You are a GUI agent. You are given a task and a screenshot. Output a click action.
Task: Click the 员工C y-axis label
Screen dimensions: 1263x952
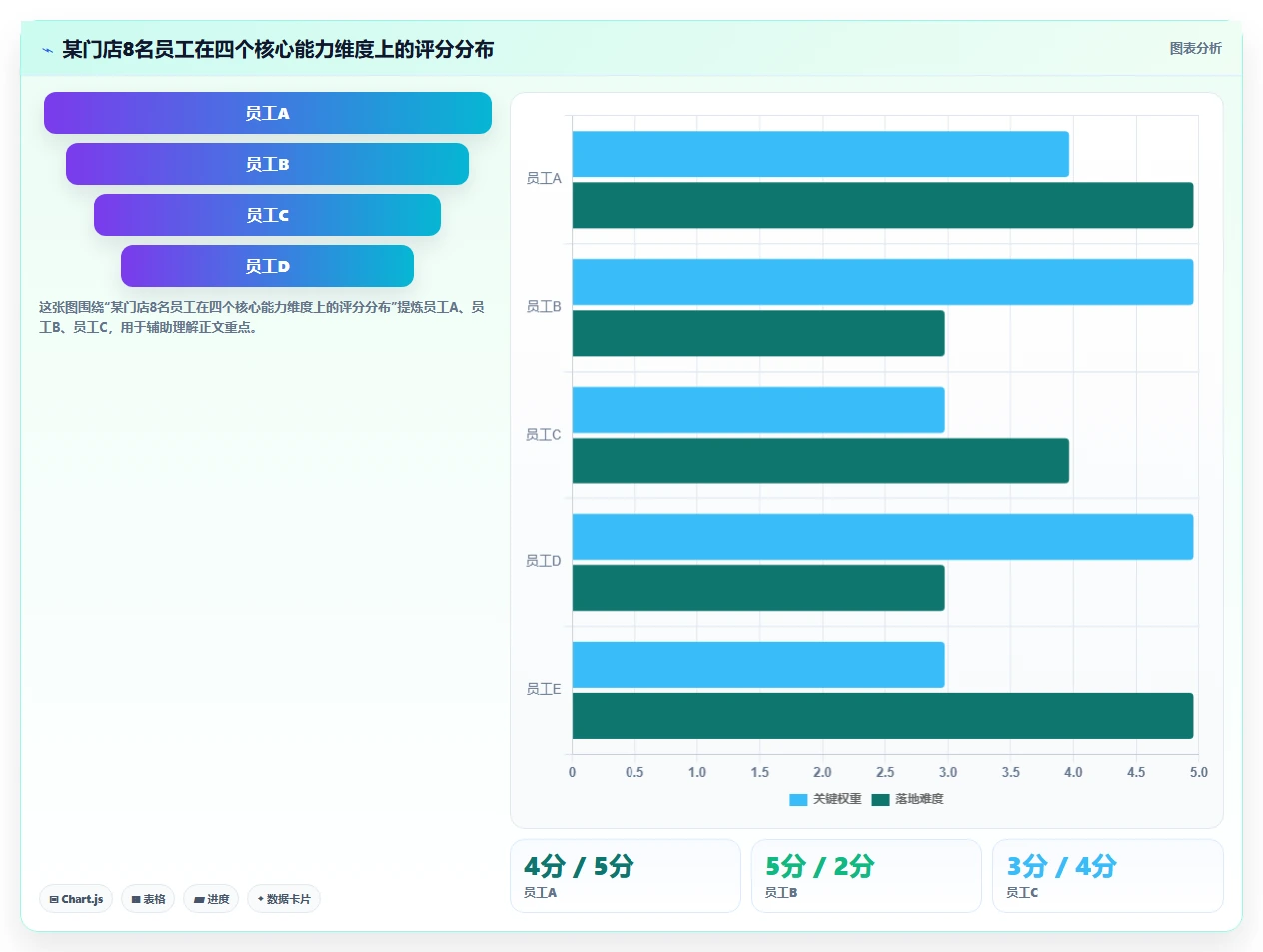click(x=544, y=435)
